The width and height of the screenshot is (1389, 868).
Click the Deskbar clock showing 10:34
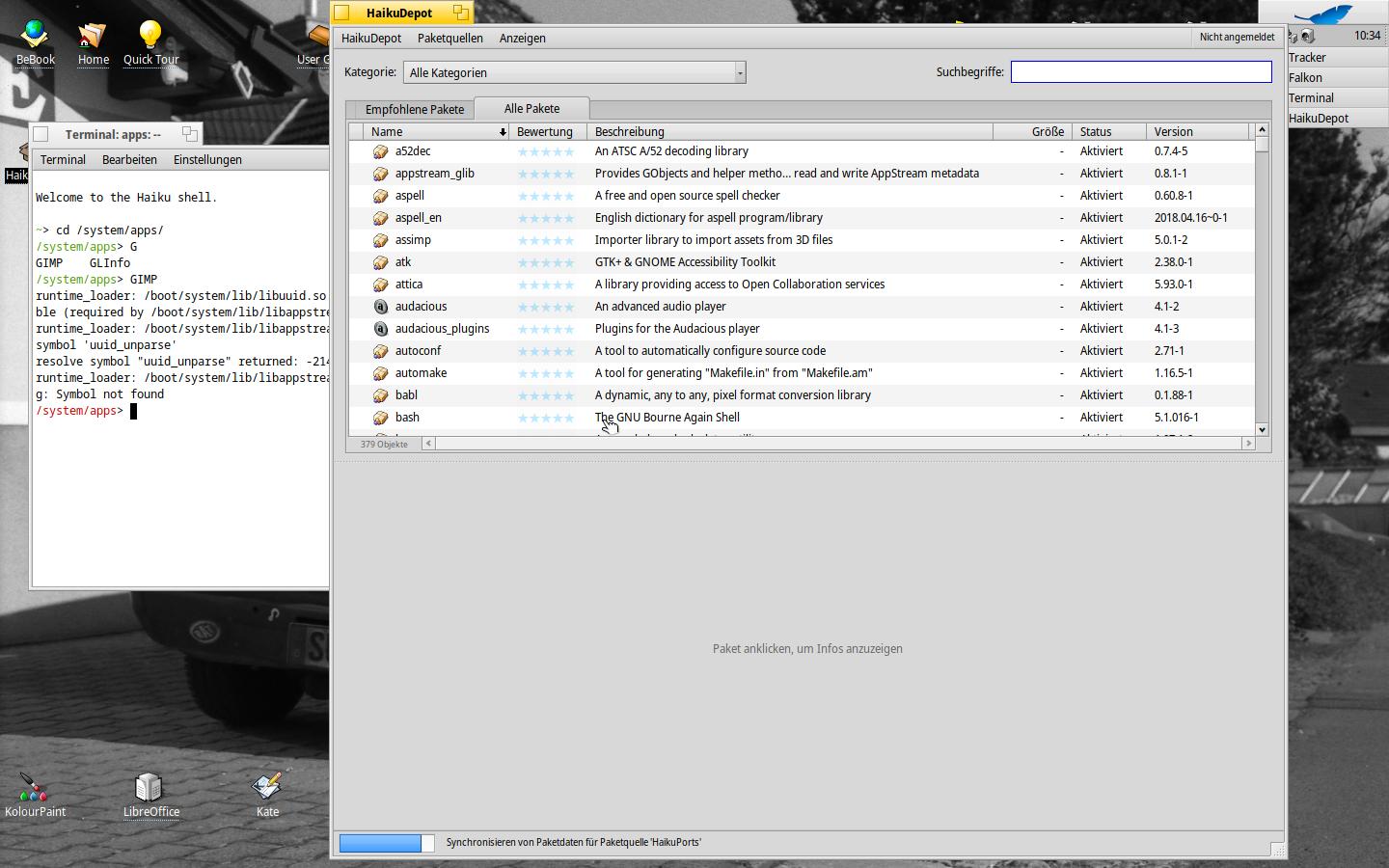pyautogui.click(x=1367, y=36)
